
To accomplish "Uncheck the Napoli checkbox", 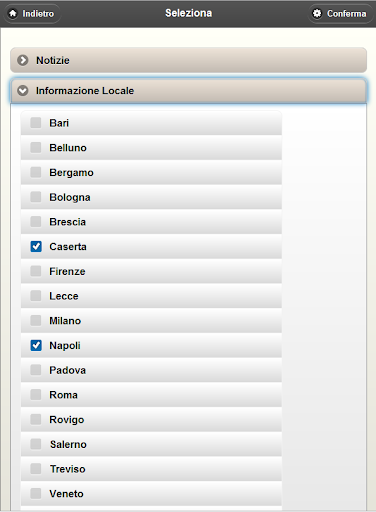I will click(x=36, y=345).
